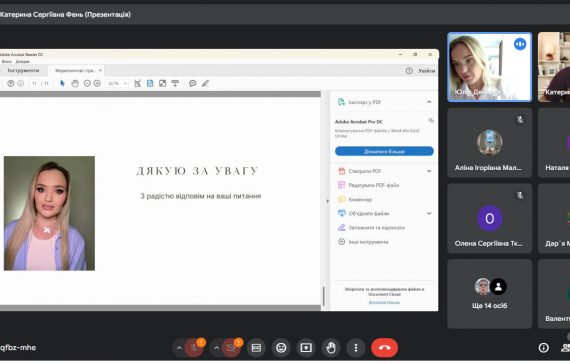Toggle closed captions button
The height and width of the screenshot is (364, 570).
(256, 348)
